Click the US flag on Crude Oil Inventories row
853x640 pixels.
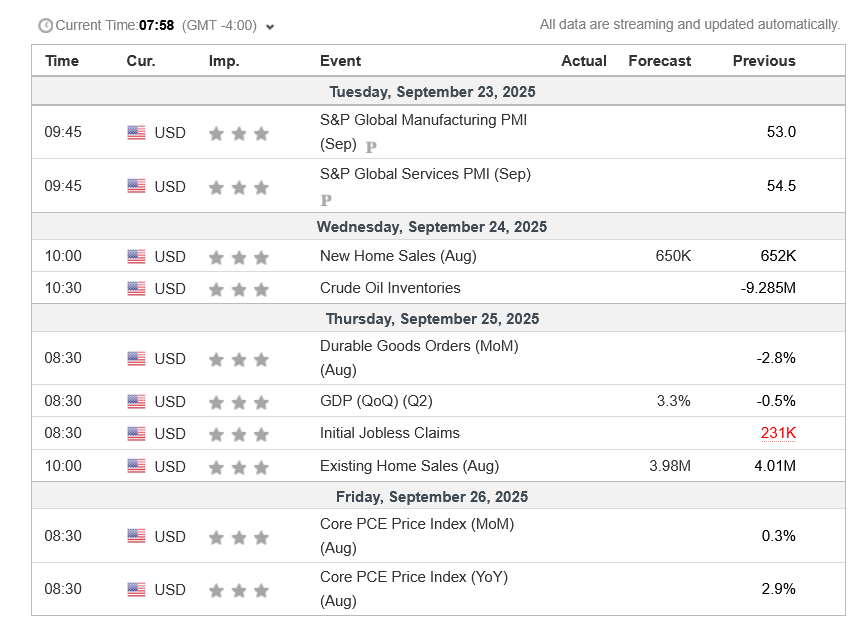click(x=136, y=288)
